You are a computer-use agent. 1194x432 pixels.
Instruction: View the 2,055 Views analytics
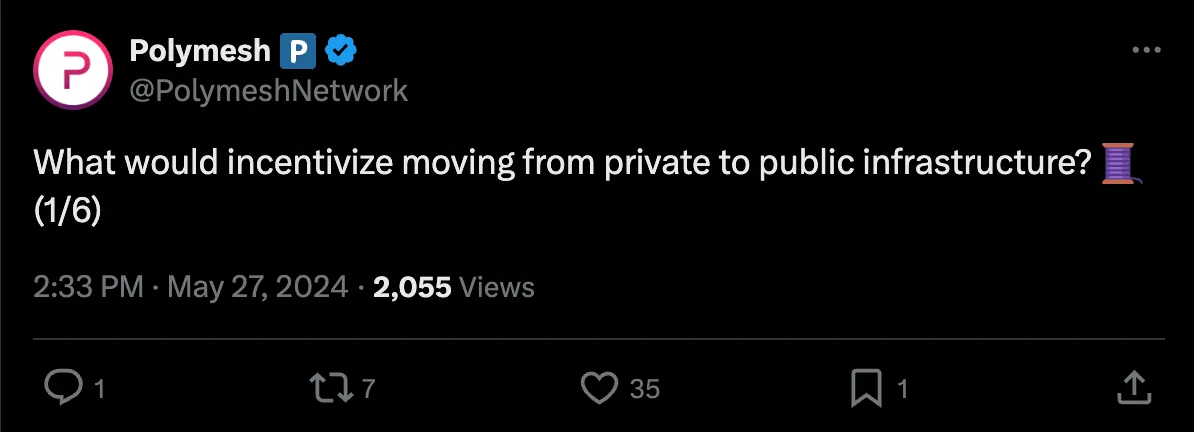point(453,288)
